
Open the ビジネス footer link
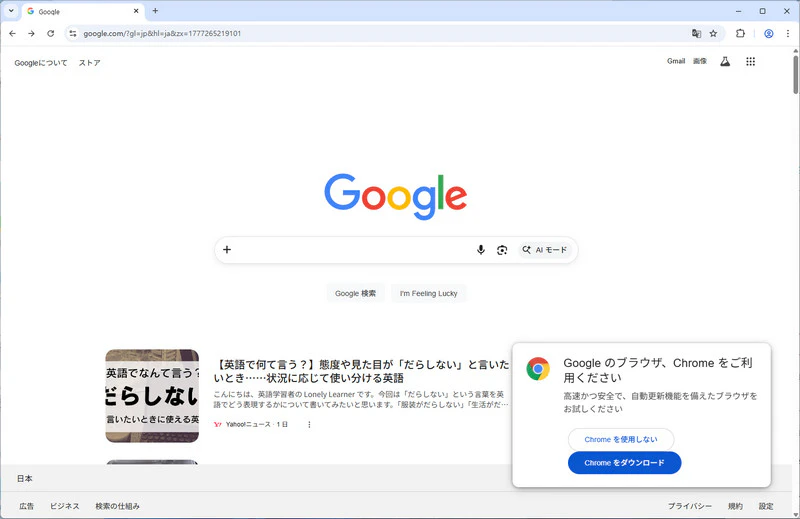click(65, 506)
